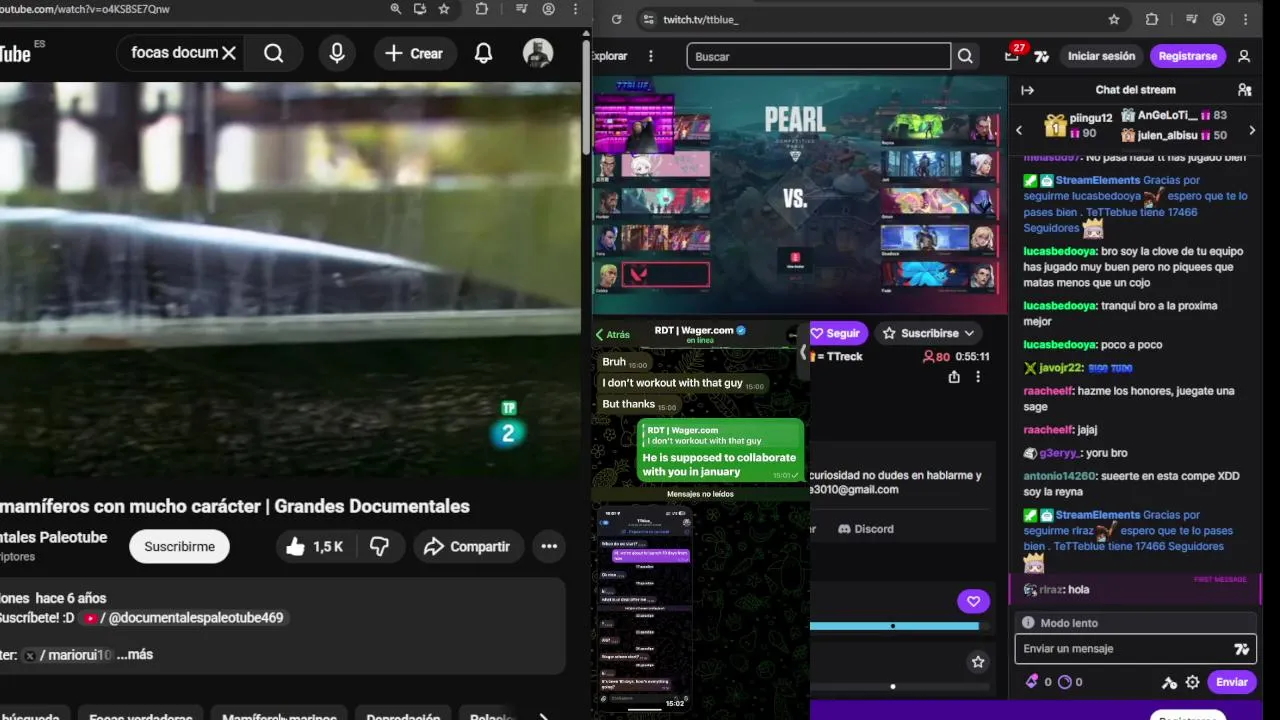Open @documentalespaleotube469 channel link
Image resolution: width=1280 pixels, height=720 pixels.
point(185,618)
